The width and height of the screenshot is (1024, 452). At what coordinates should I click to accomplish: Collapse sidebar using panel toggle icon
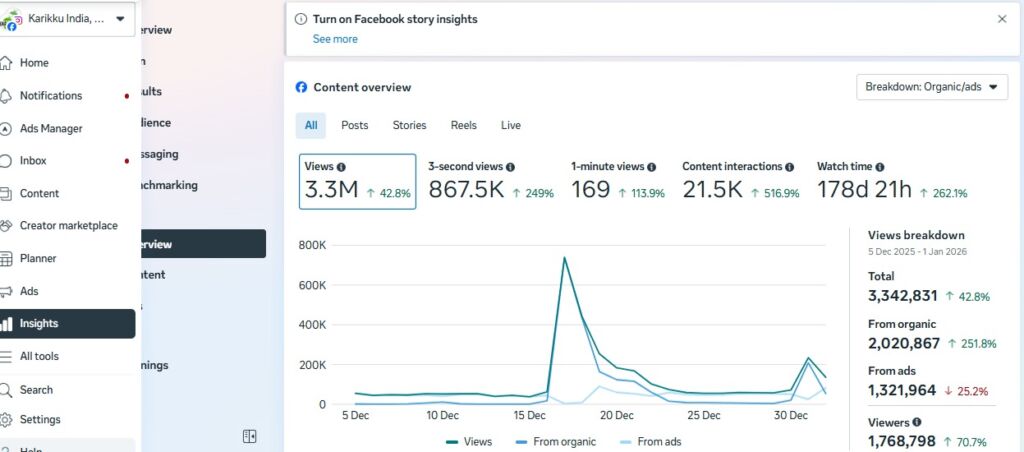pyautogui.click(x=250, y=436)
